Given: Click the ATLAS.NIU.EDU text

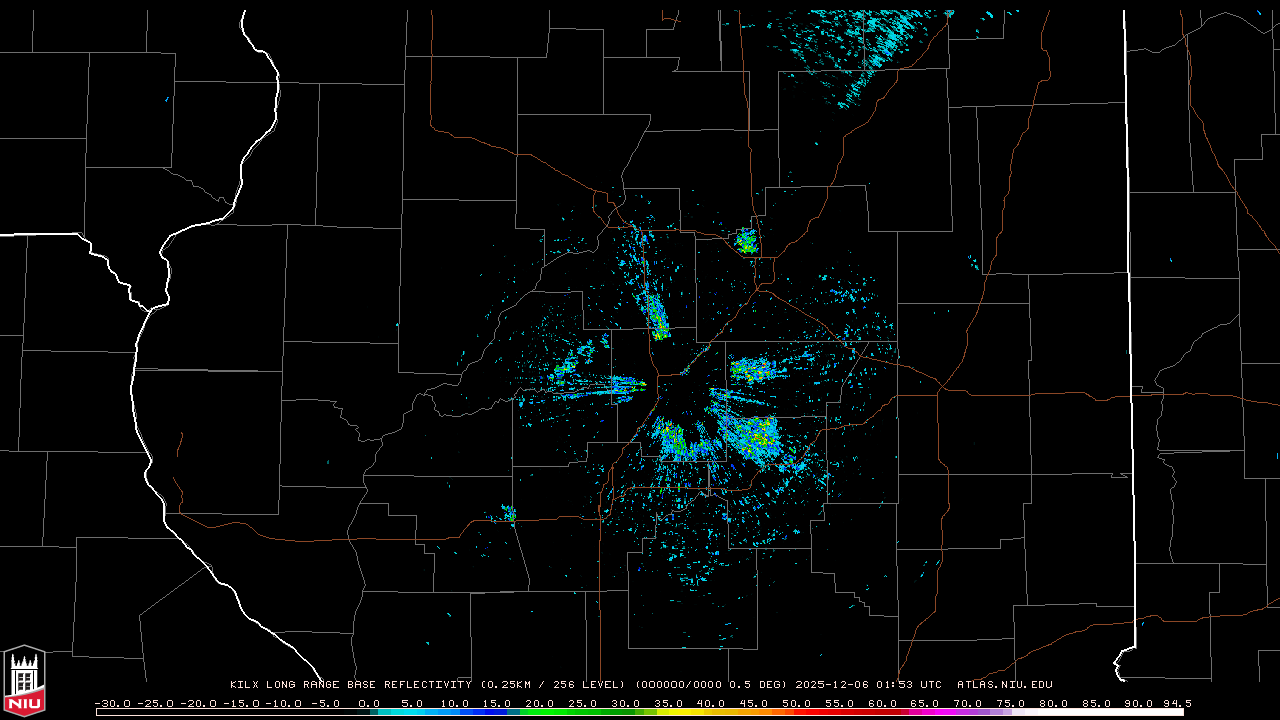Looking at the screenshot, I should tap(1004, 685).
